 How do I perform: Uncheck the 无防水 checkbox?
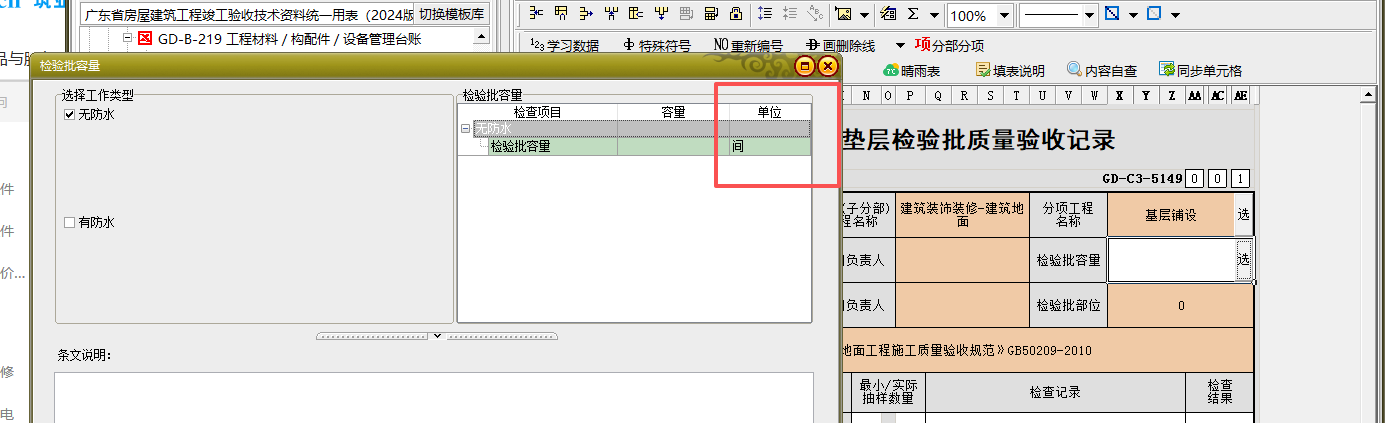pyautogui.click(x=69, y=115)
